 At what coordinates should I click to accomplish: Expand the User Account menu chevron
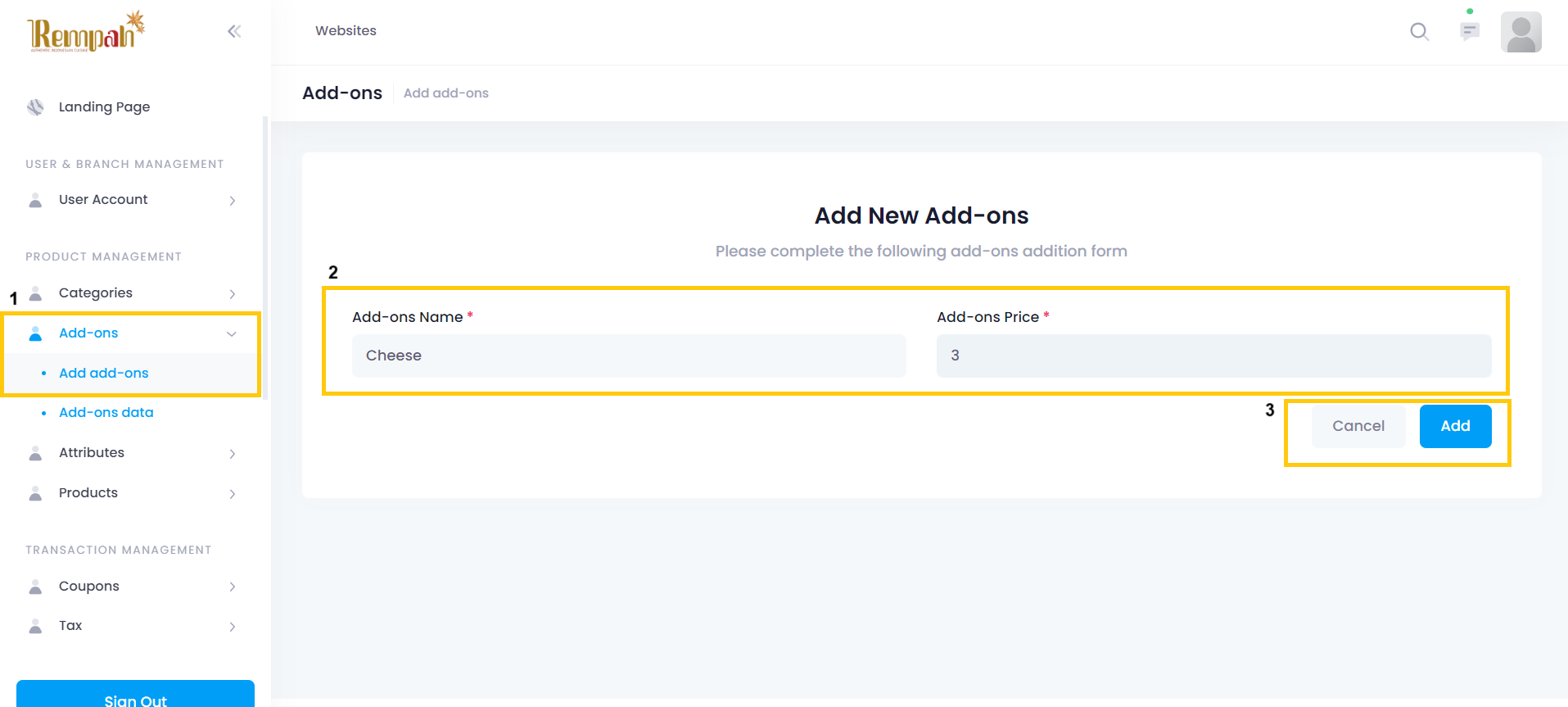pos(233,201)
